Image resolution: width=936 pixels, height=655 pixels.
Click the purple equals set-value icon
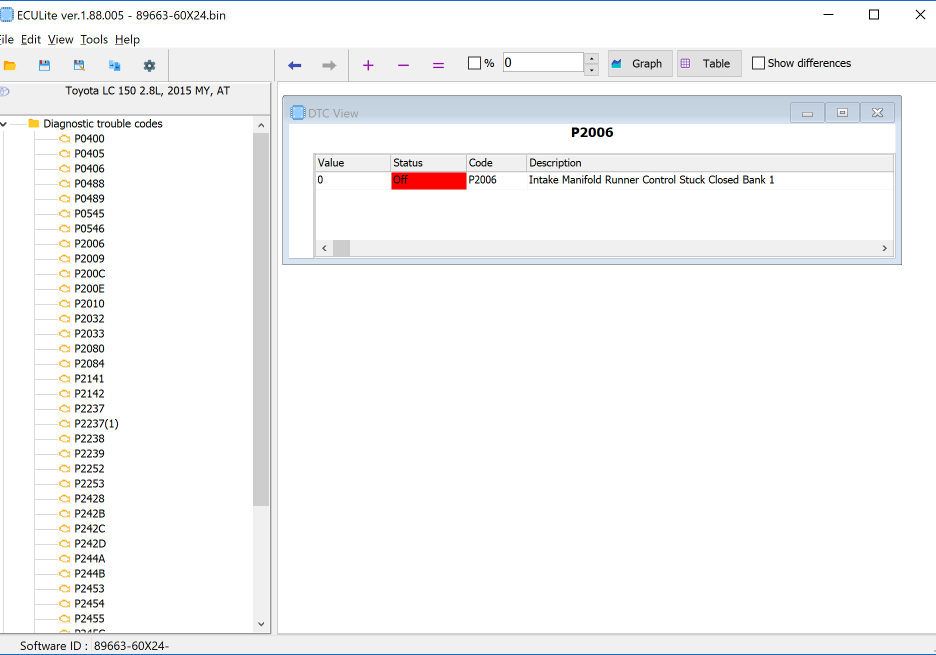(x=438, y=65)
